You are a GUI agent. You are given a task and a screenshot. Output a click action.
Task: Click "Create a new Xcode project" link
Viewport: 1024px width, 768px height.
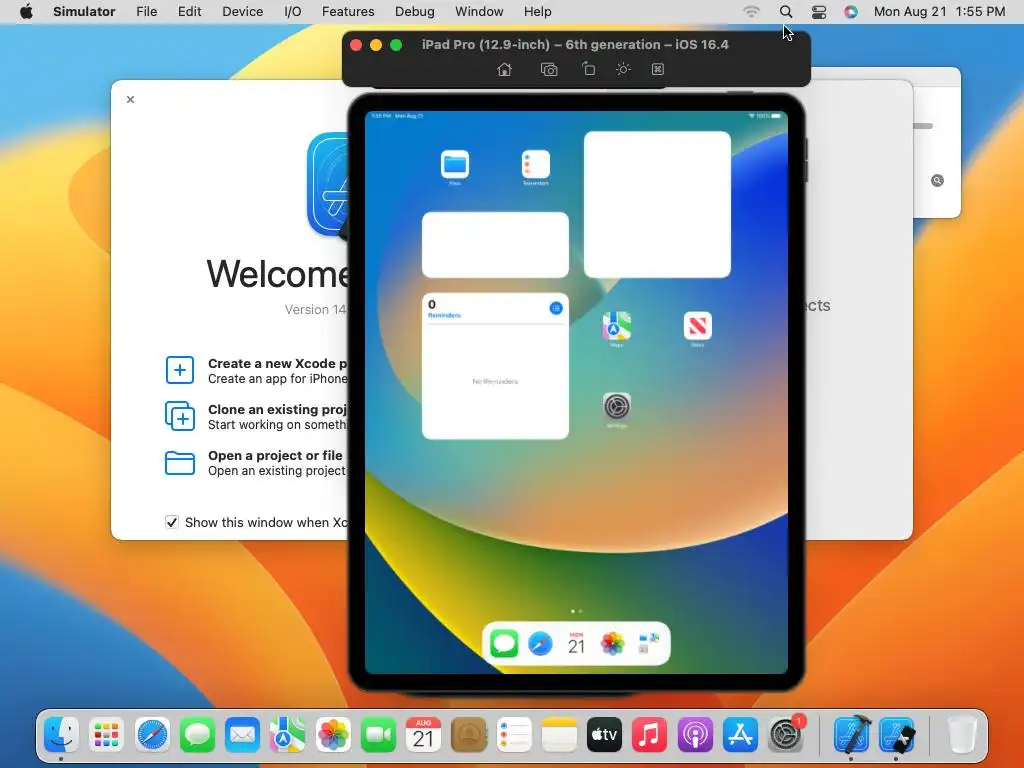pos(278,364)
